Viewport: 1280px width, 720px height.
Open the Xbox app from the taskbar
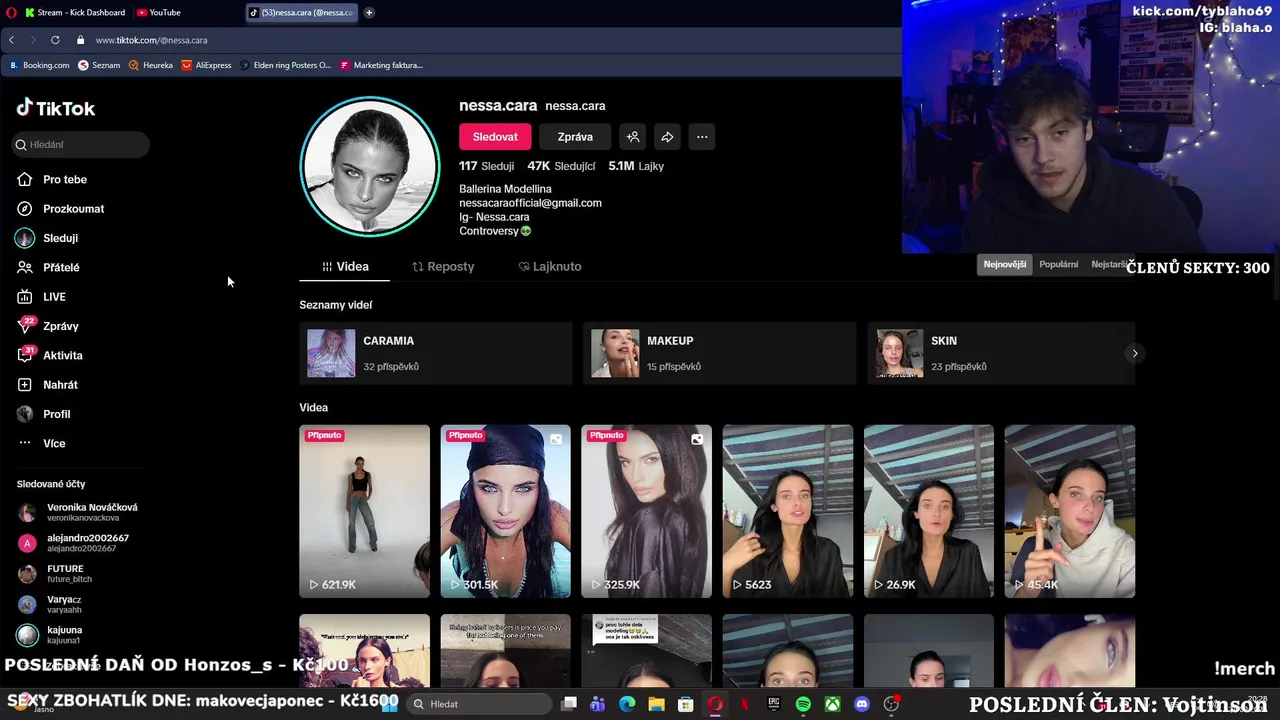832,704
